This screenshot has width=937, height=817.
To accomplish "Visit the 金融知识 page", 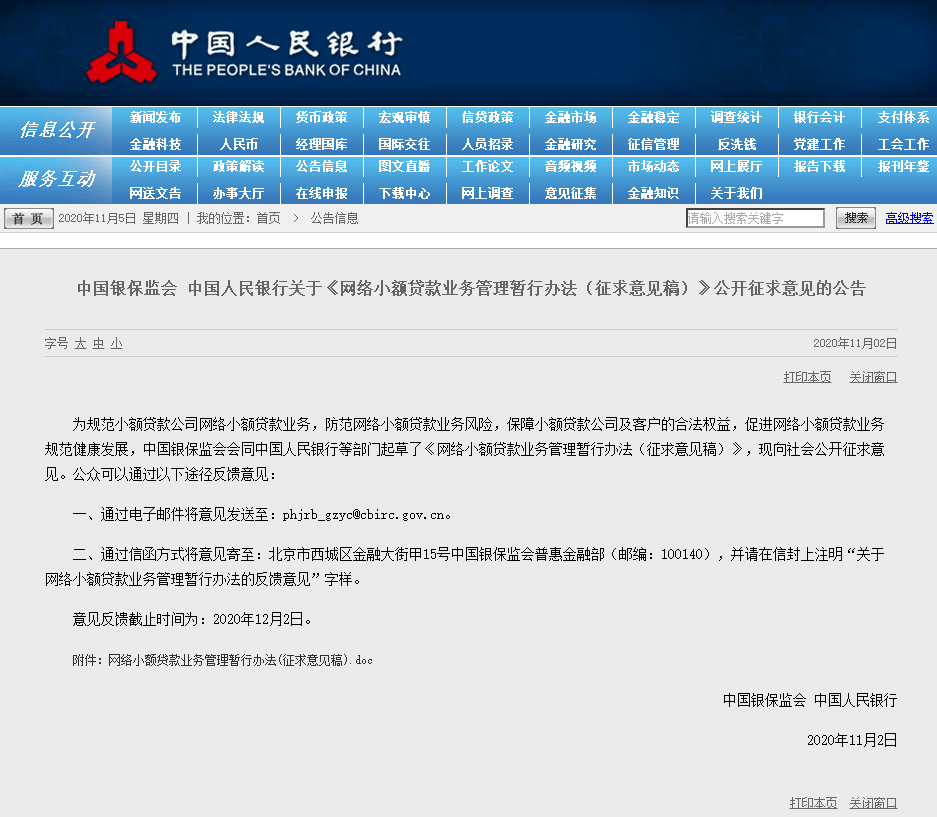I will (654, 193).
